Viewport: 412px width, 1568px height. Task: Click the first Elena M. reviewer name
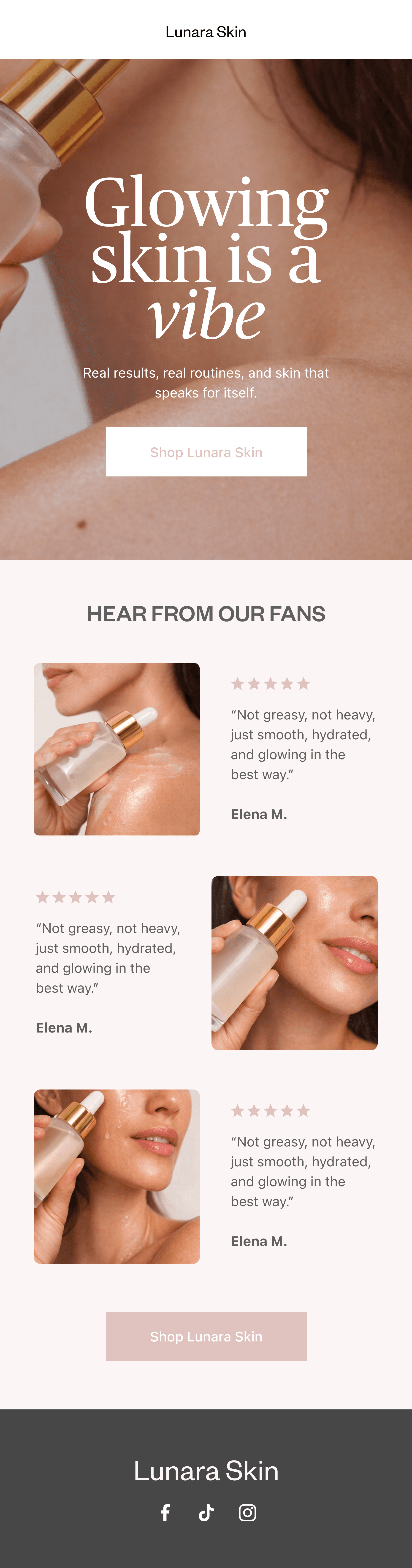pos(259,814)
